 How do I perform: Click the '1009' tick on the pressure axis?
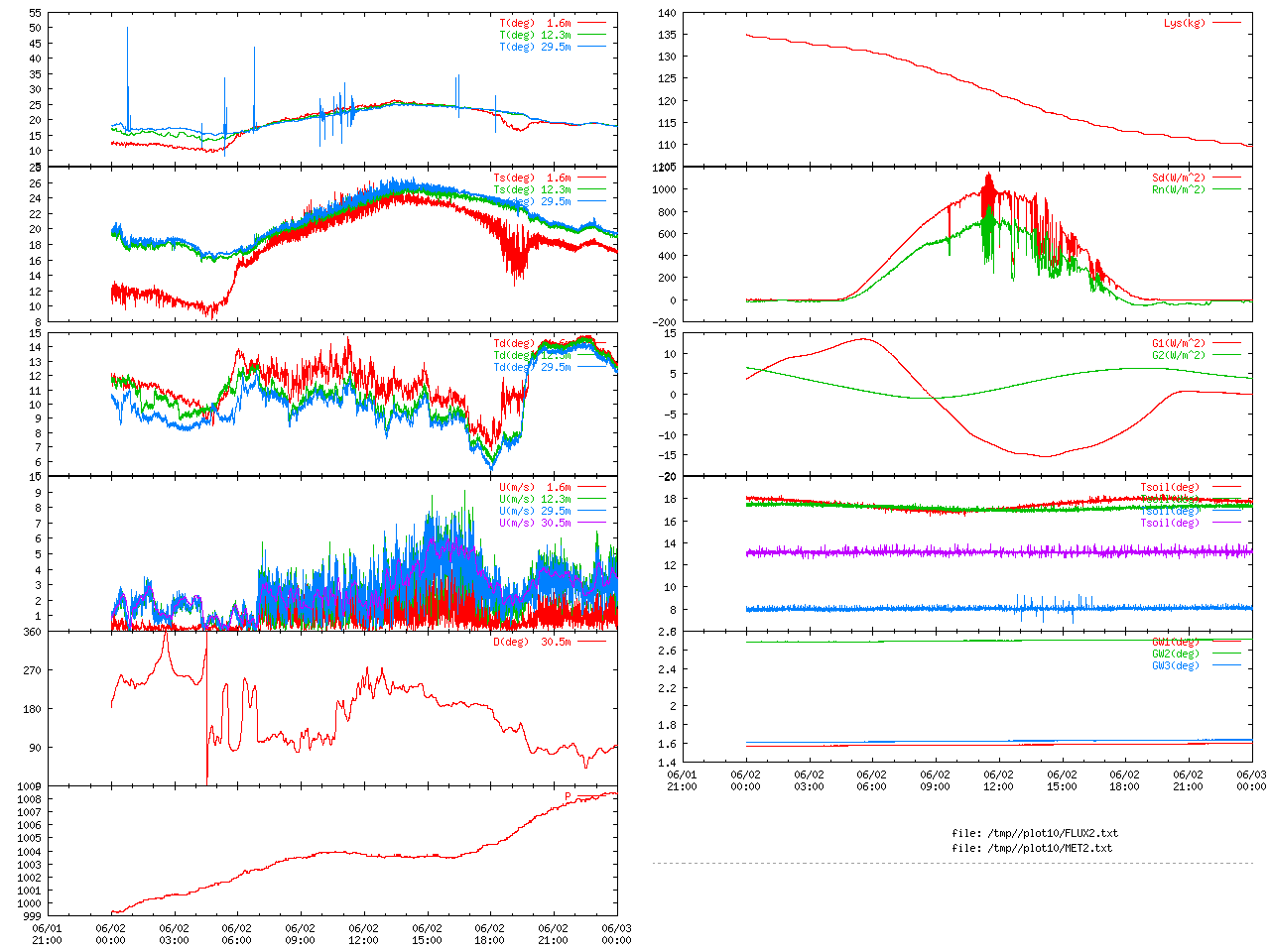click(x=29, y=787)
